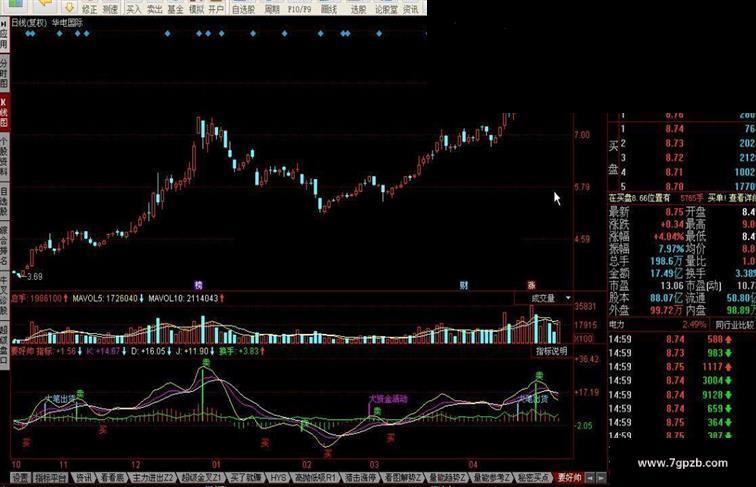Open the 牛叉诊股 sidebar tab
This screenshot has width=756, height=487.
(4, 296)
